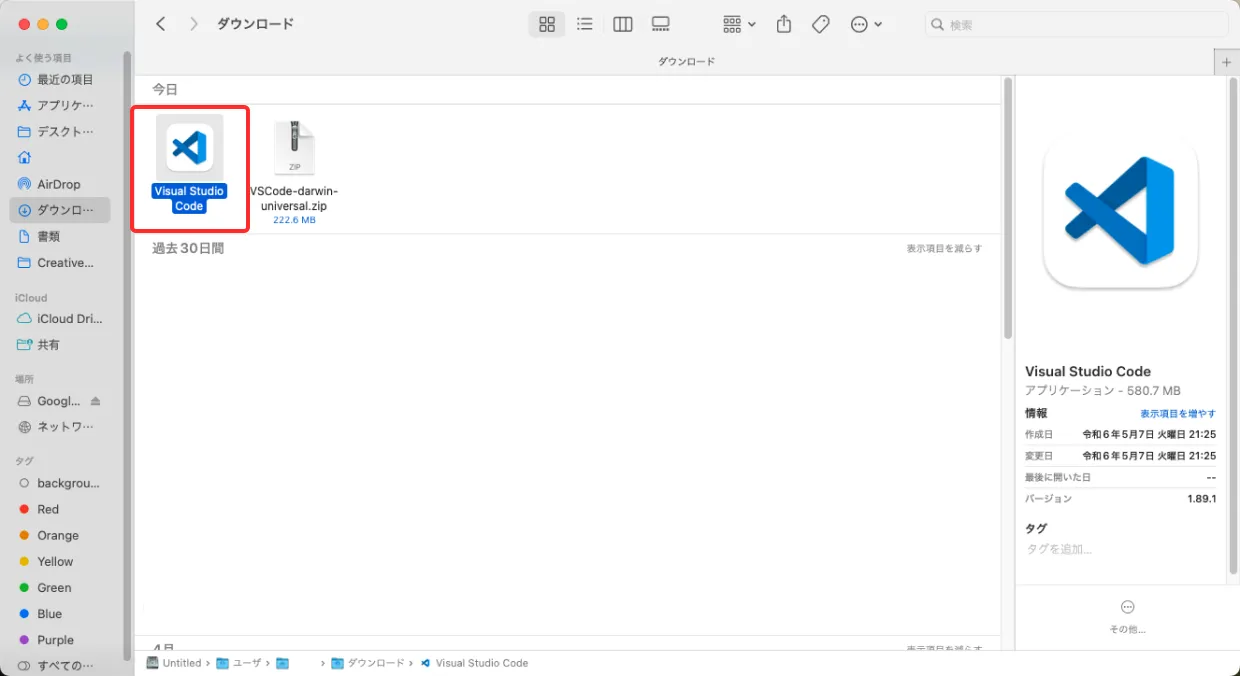Click the 検索 search field
The image size is (1240, 676).
click(1076, 24)
